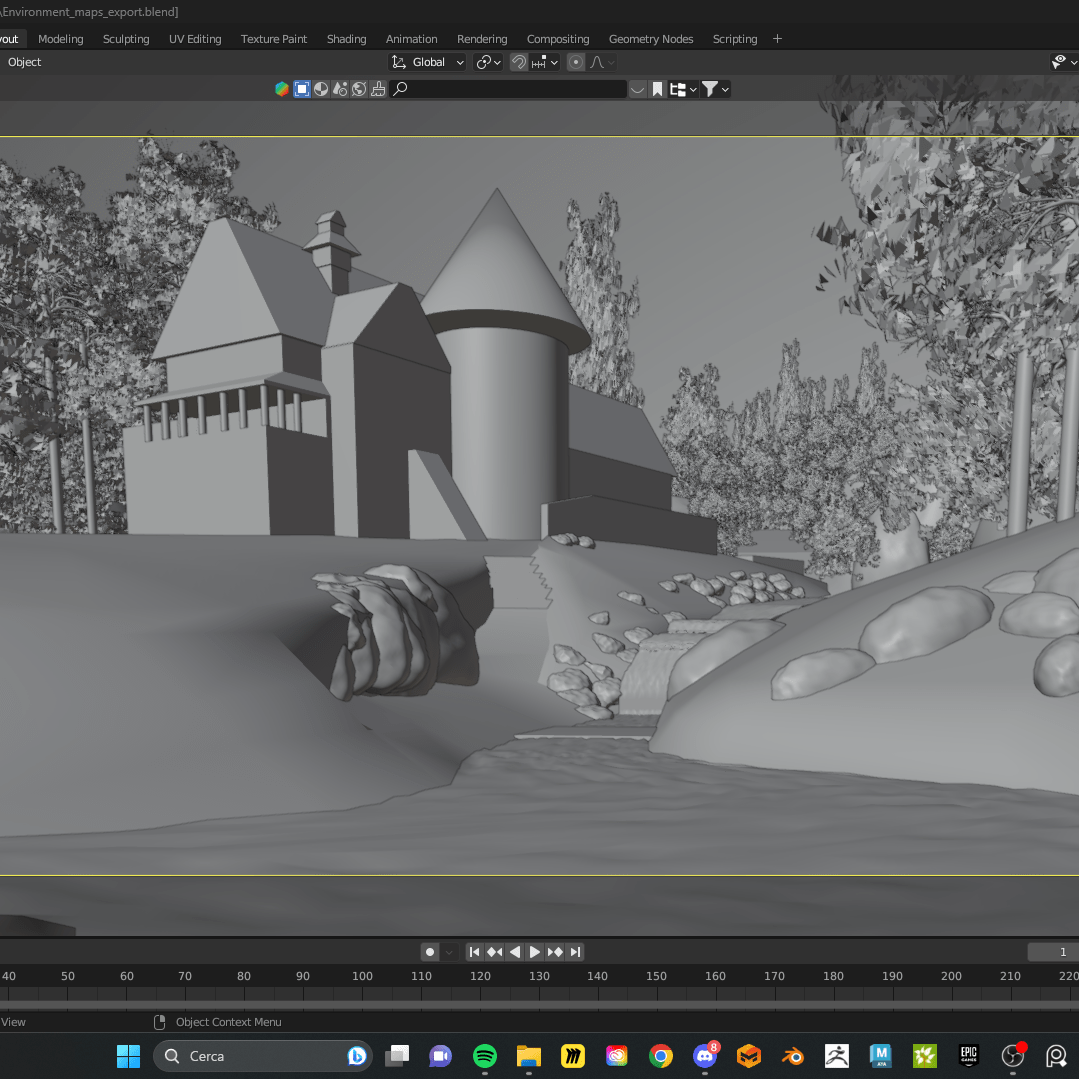This screenshot has height=1079, width=1079.
Task: Open the pivot point dropdown
Action: click(488, 62)
